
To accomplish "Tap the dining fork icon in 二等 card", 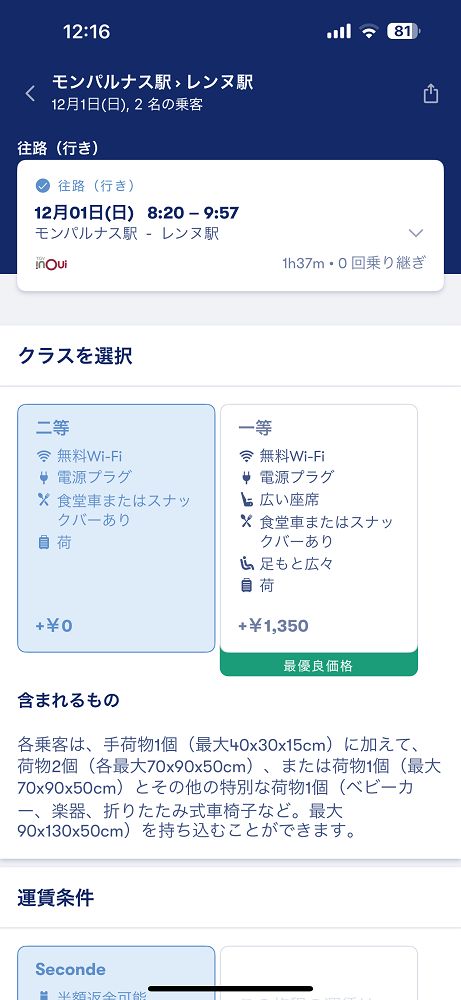I will 43,501.
